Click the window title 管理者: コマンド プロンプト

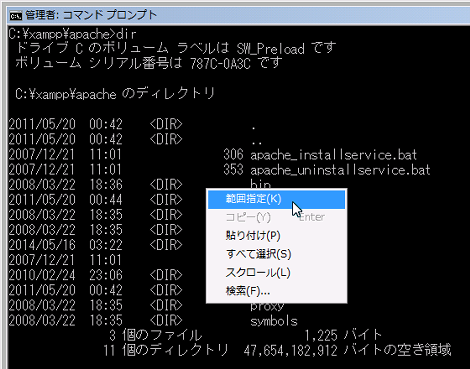click(x=91, y=15)
